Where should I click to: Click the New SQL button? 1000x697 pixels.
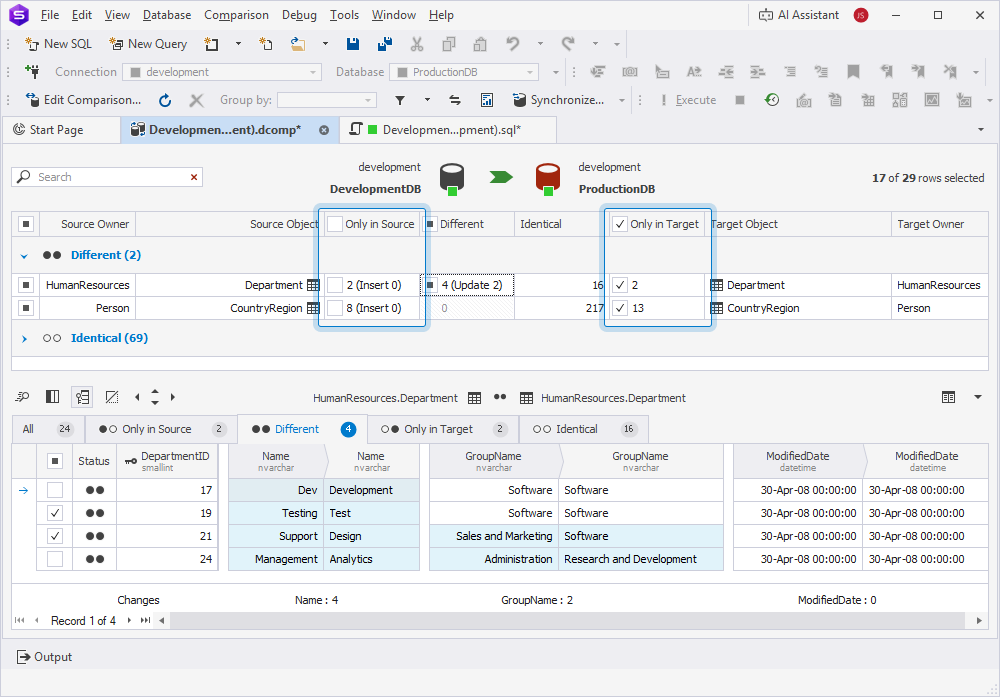[58, 44]
